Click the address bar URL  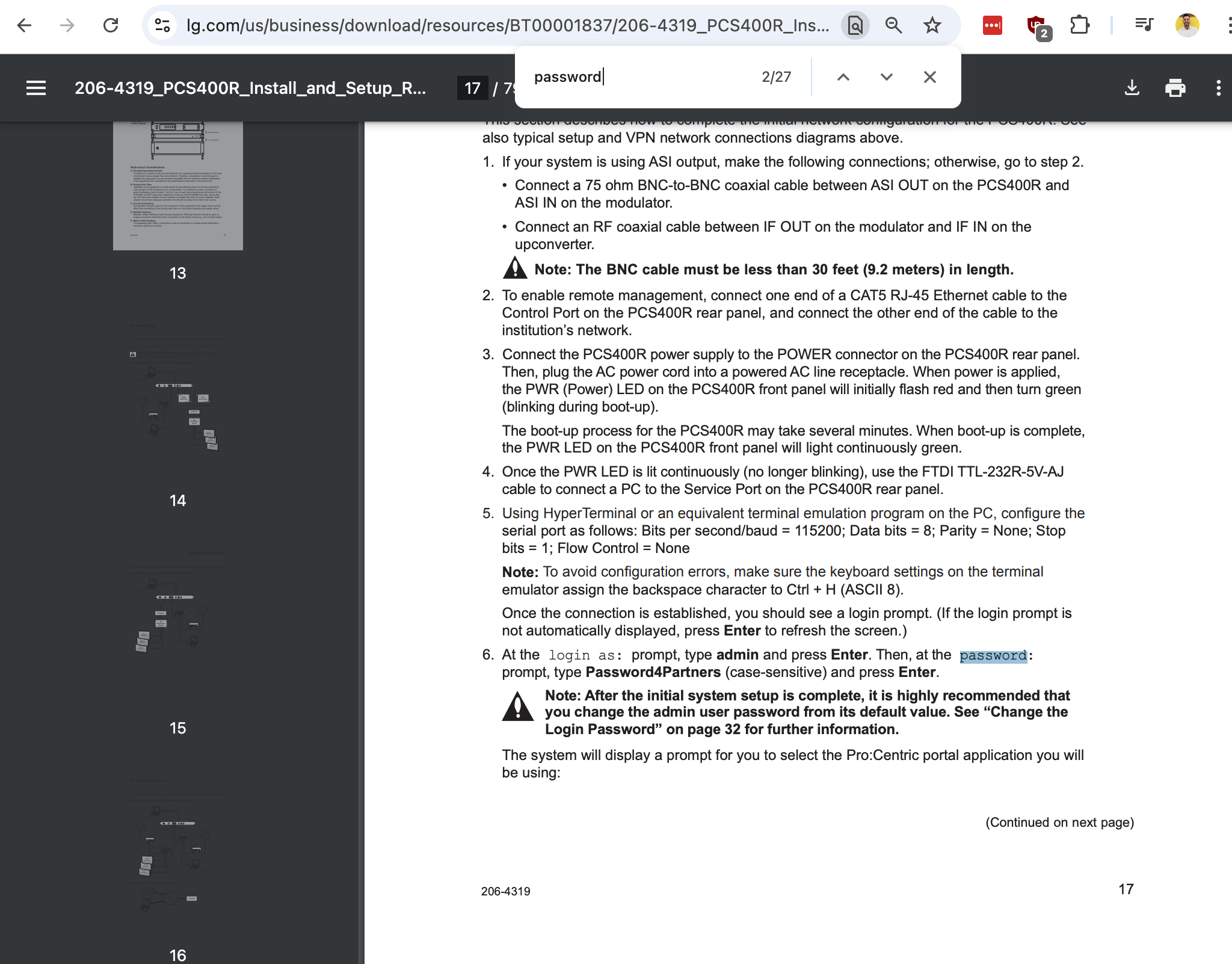coord(507,25)
